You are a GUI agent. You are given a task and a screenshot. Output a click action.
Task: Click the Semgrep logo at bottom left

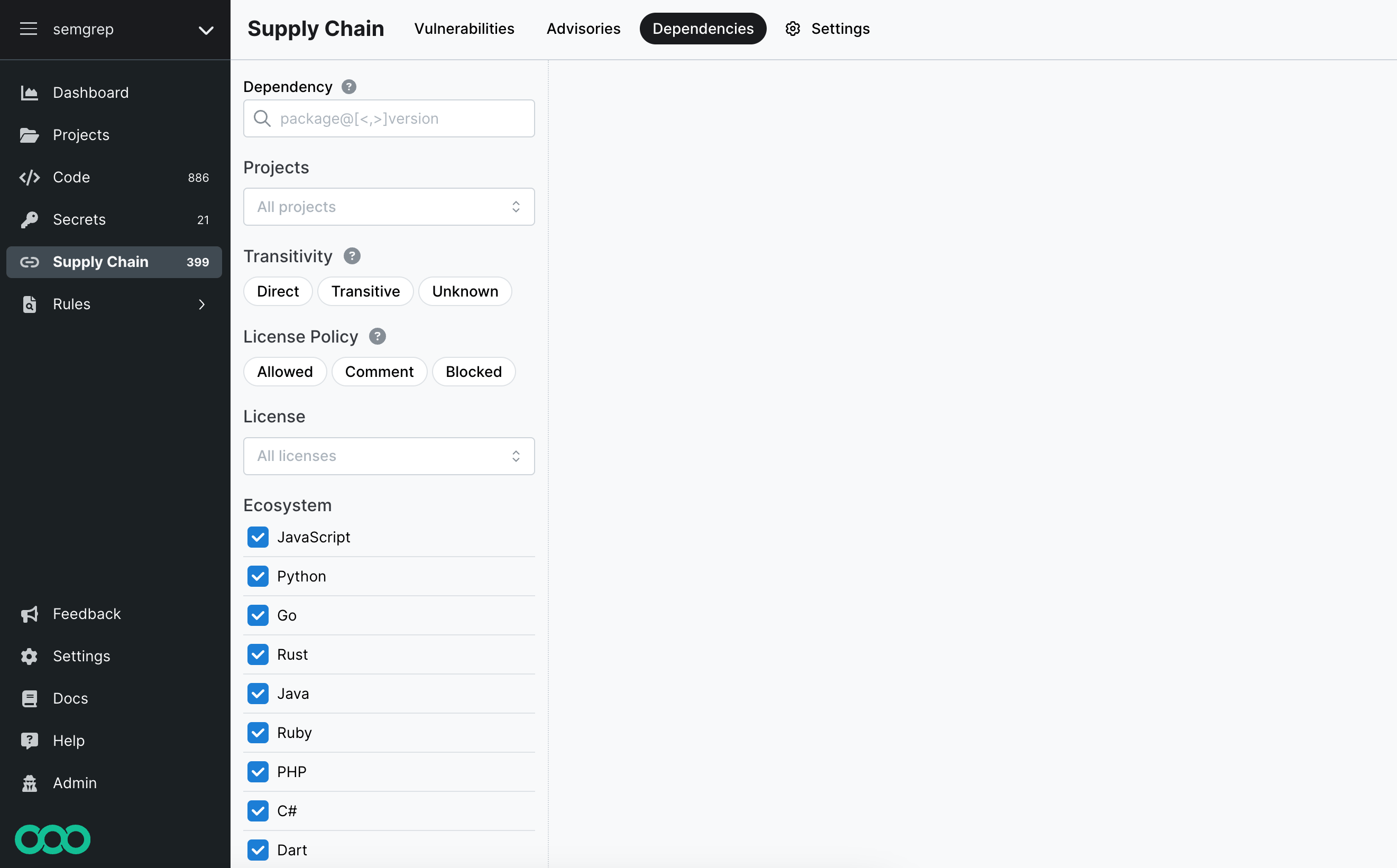pos(52,839)
